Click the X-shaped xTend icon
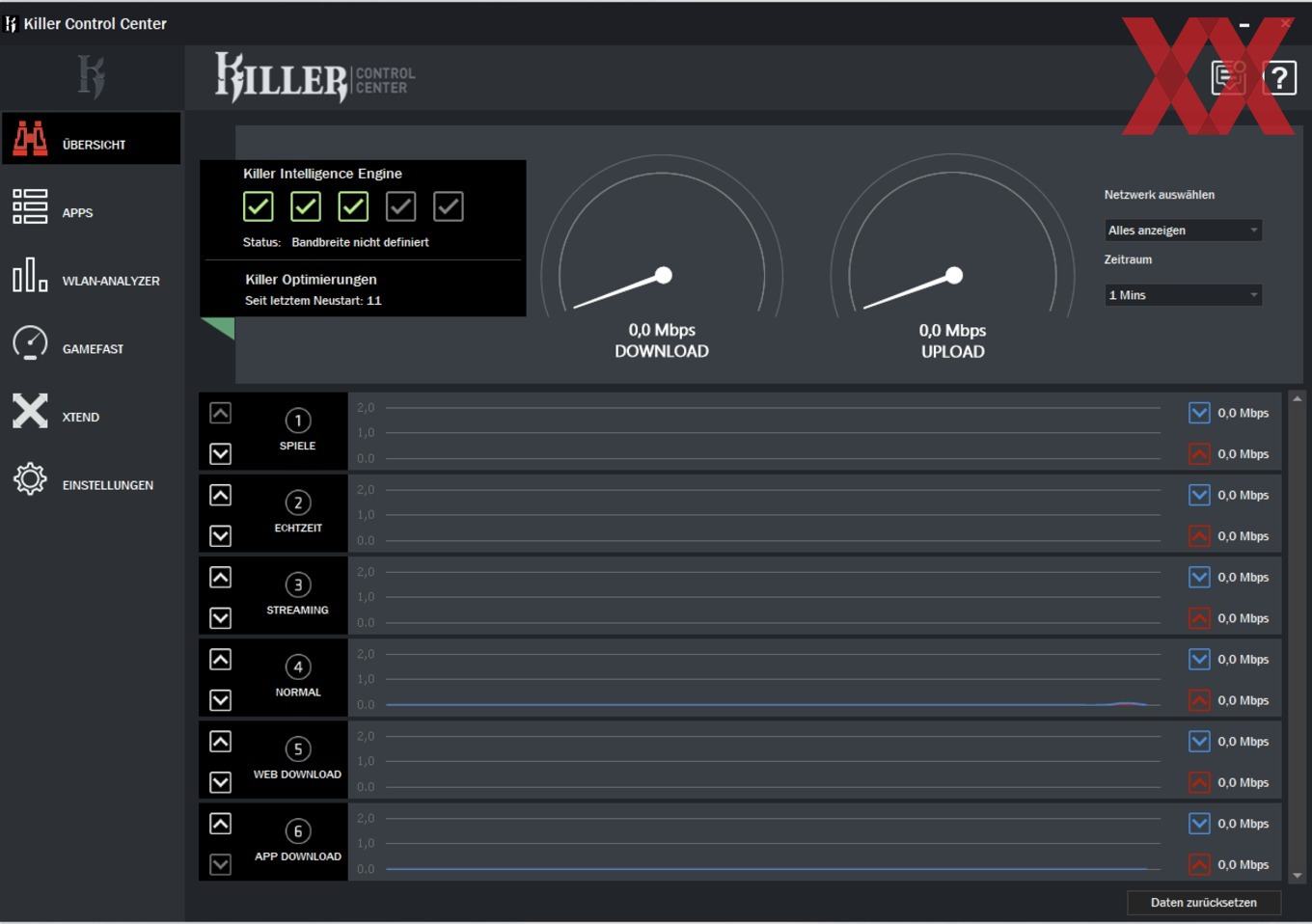This screenshot has width=1312, height=924. pos(30,411)
